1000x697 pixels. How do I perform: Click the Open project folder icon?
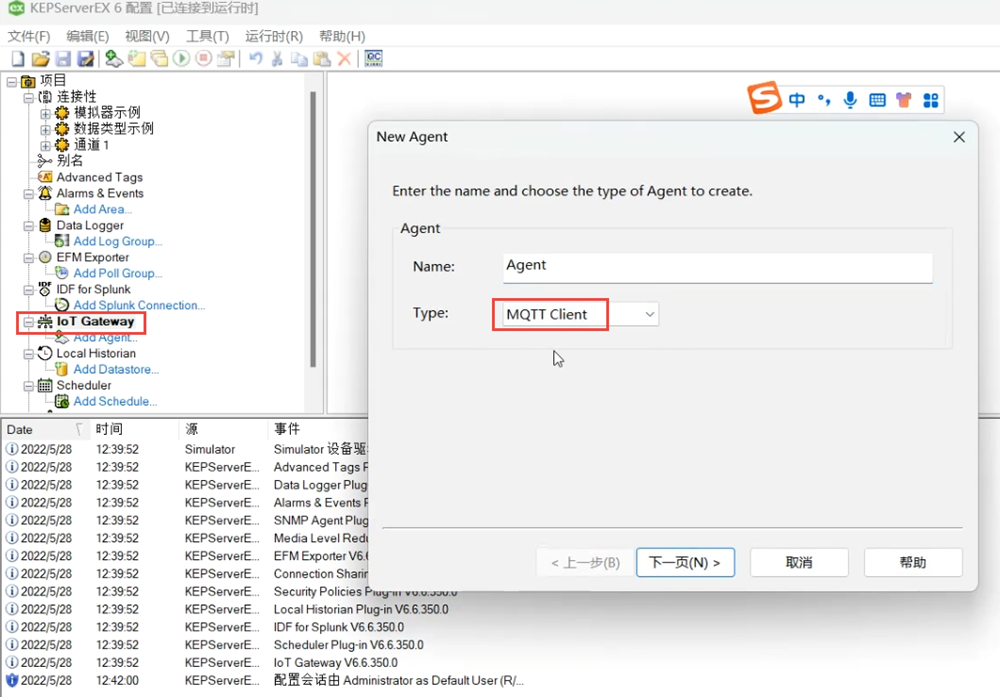(x=40, y=59)
